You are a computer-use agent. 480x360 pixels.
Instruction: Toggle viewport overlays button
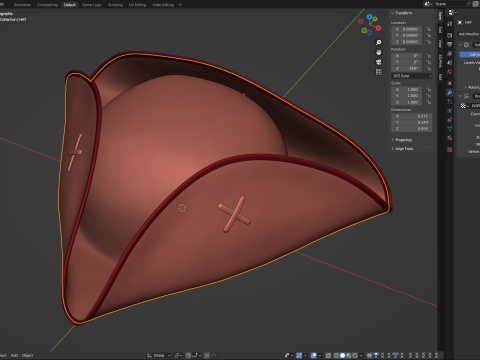coord(314,355)
